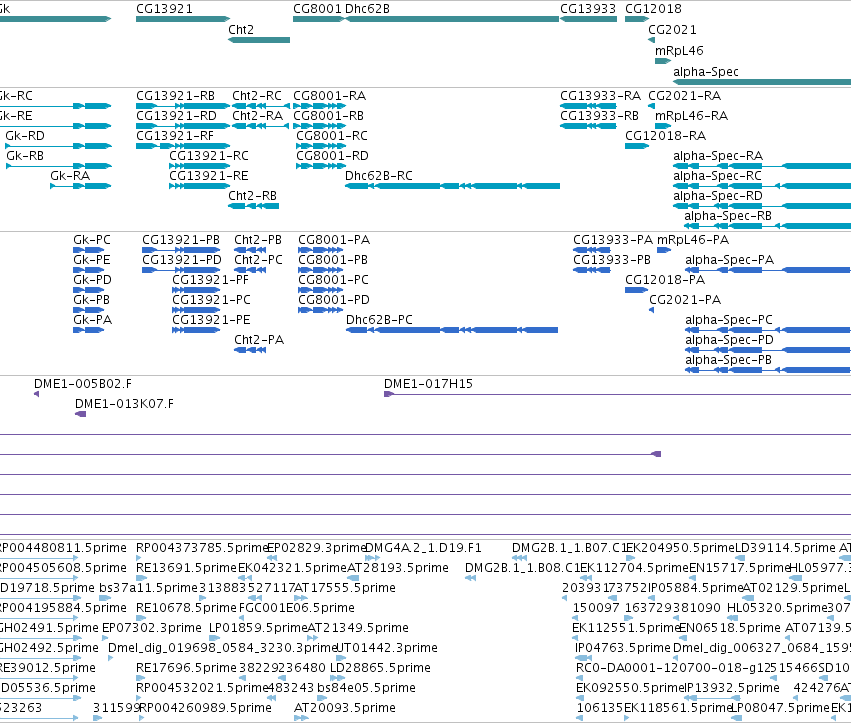The height and width of the screenshot is (723, 851).
Task: Select the CG12018-PA protein label
Action: coord(665,280)
